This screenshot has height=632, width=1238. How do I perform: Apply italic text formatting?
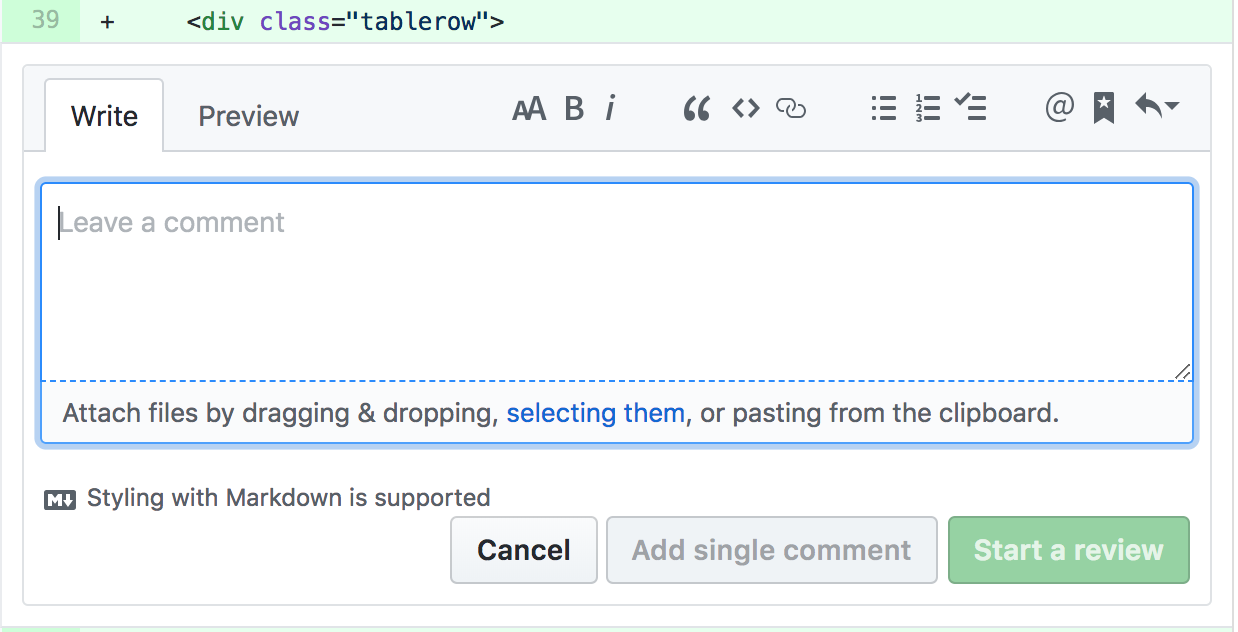(x=610, y=108)
